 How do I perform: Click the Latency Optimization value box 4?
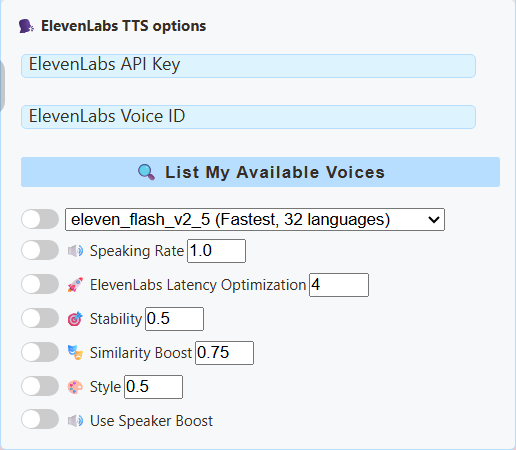click(x=339, y=285)
